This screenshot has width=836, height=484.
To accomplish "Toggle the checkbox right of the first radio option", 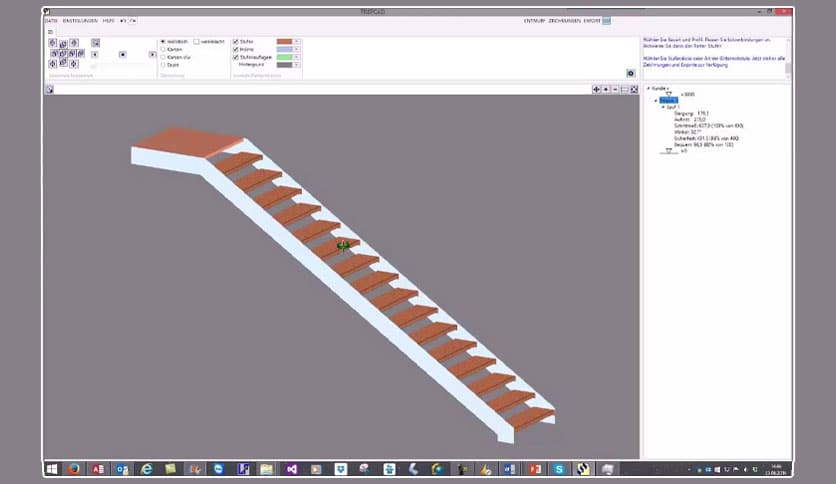I will click(197, 42).
